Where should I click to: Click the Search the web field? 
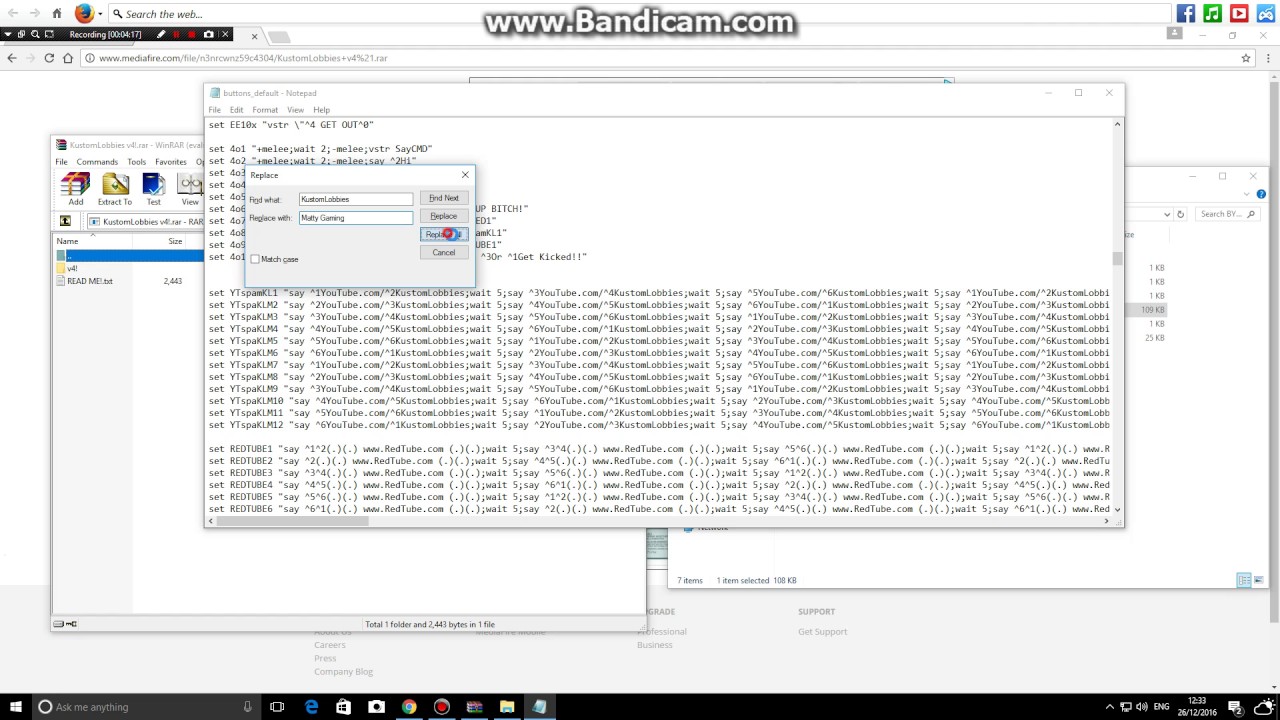pyautogui.click(x=640, y=14)
